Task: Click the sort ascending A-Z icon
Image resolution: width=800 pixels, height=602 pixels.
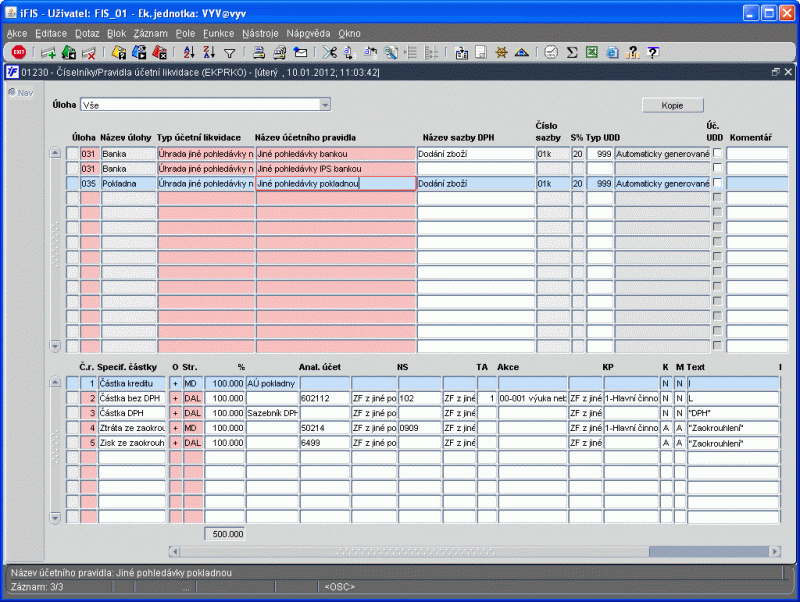Action: (188, 52)
